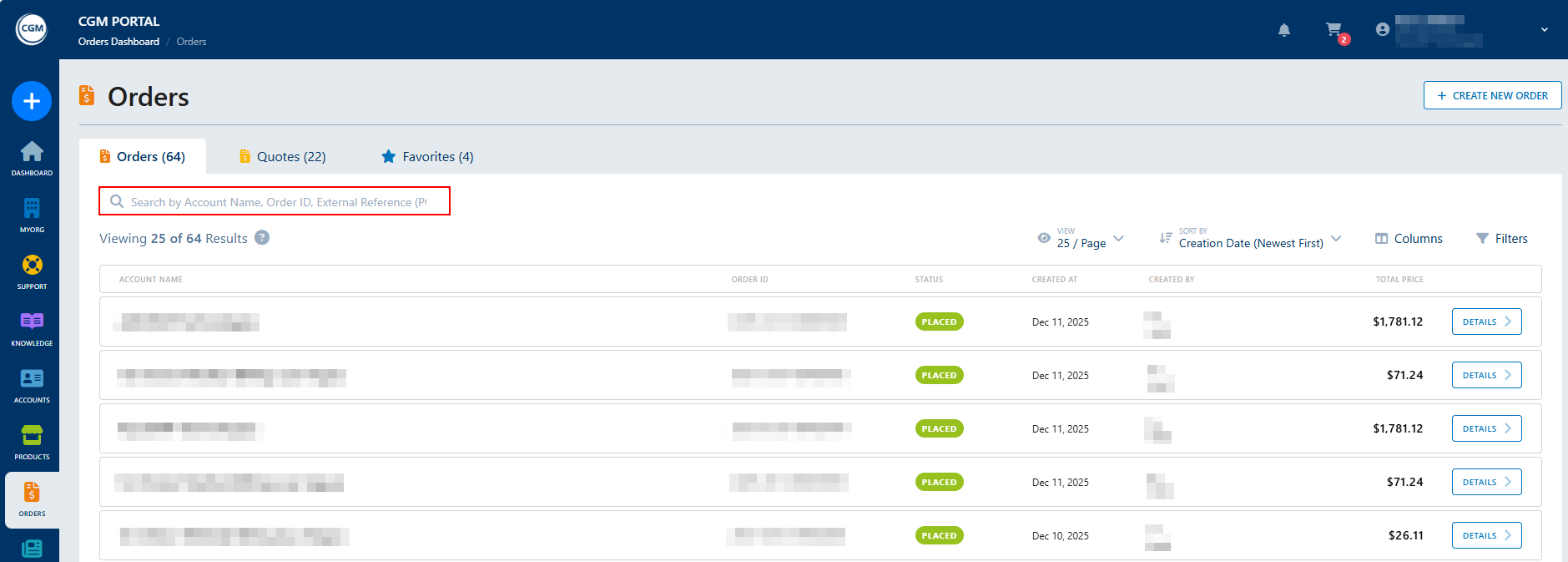Open the Support lifebuoy icon
1568x562 pixels.
[32, 271]
